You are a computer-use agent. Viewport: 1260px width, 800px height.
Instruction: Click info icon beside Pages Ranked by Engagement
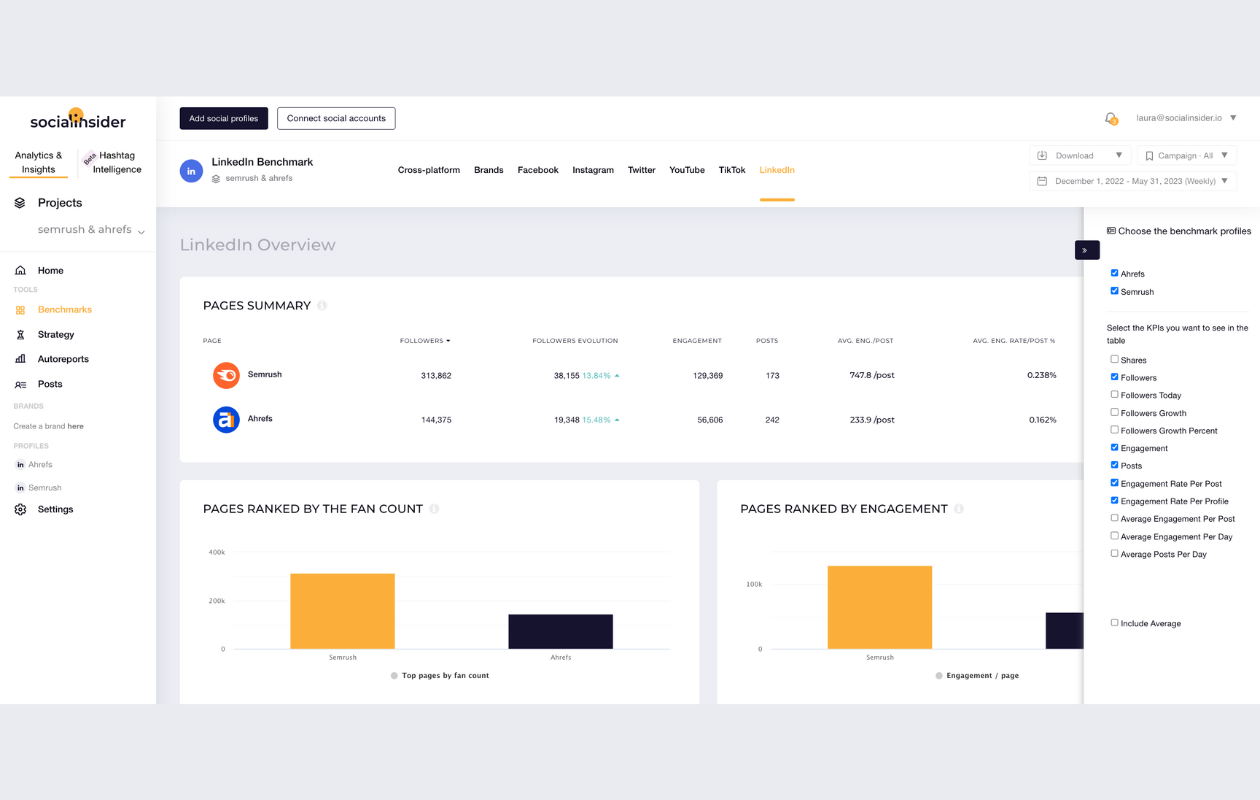[x=959, y=509]
